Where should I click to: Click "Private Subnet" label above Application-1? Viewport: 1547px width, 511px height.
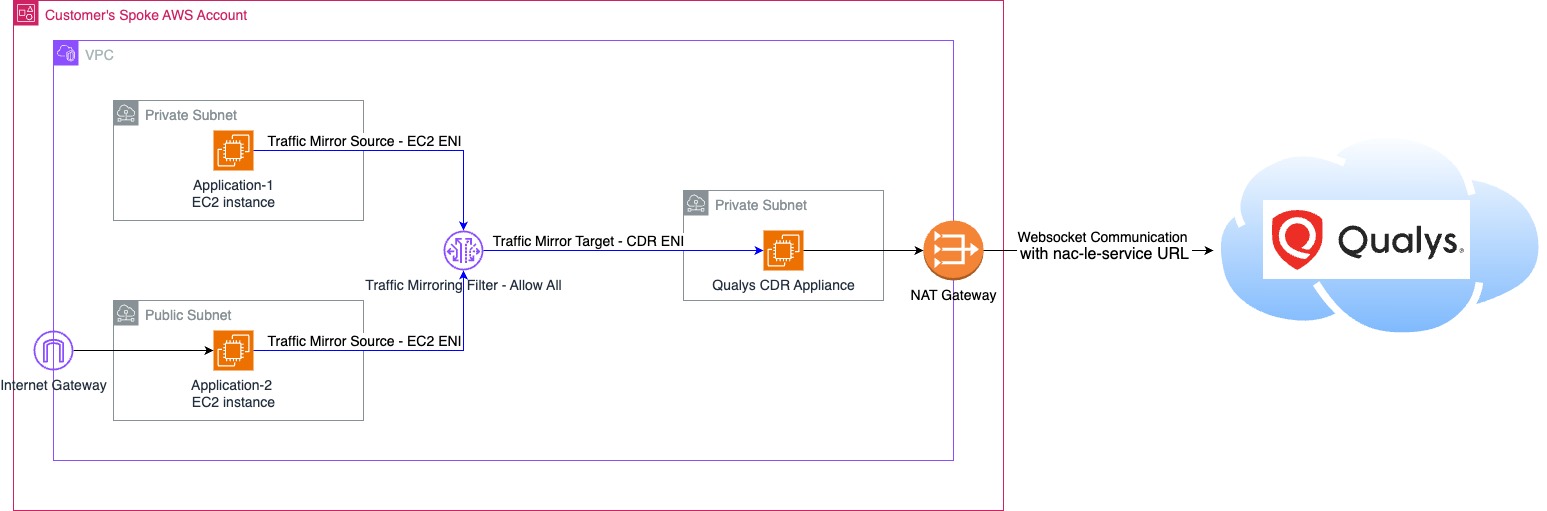point(191,115)
